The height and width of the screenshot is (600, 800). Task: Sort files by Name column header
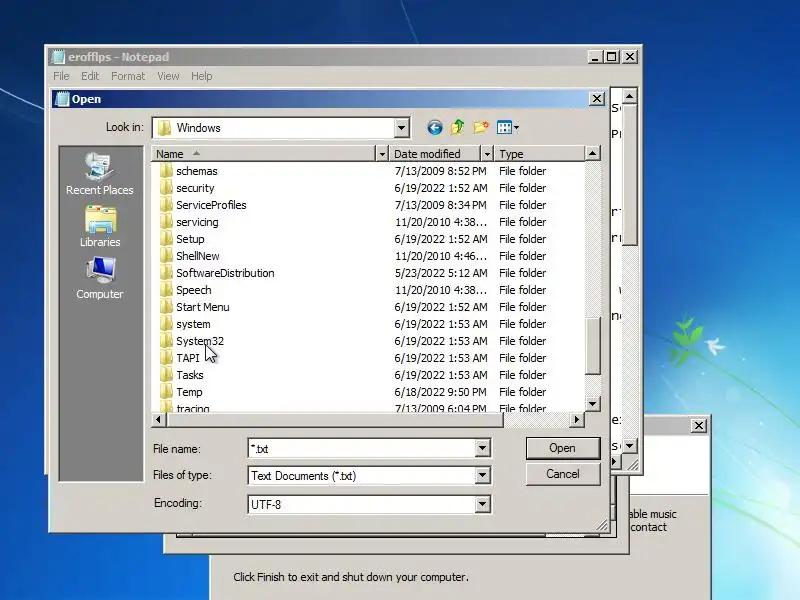coord(263,154)
